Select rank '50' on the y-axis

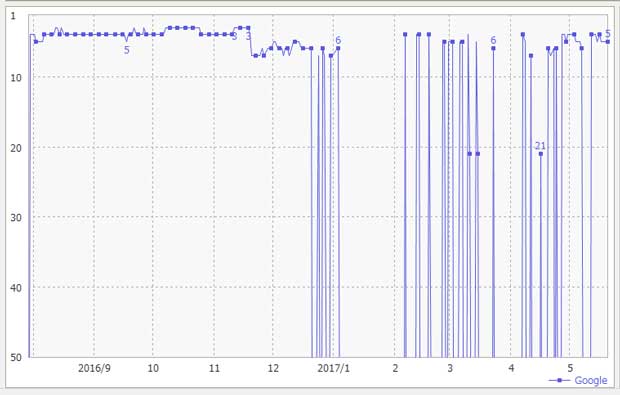pos(16,357)
